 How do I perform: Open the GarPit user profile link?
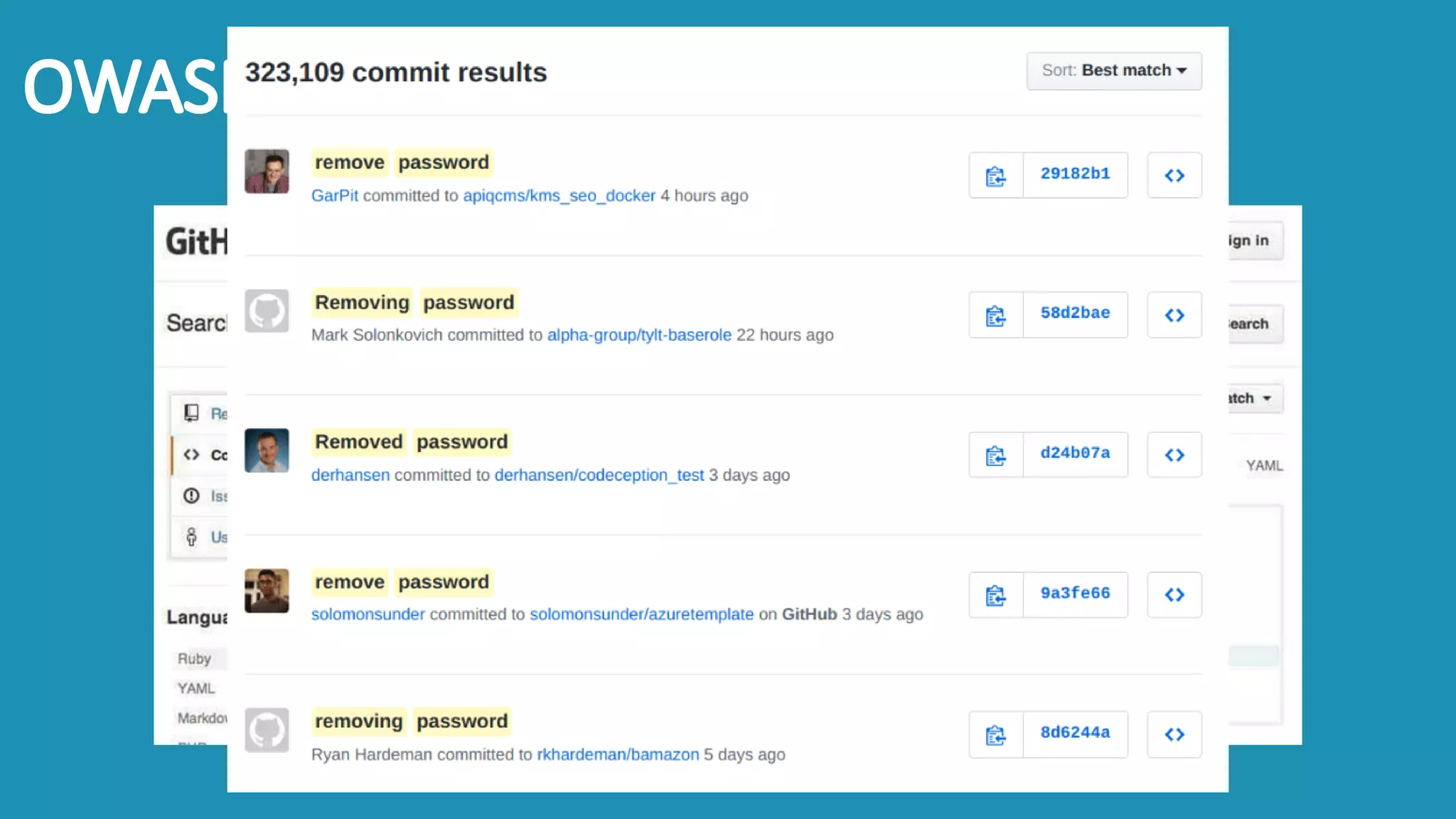[334, 196]
